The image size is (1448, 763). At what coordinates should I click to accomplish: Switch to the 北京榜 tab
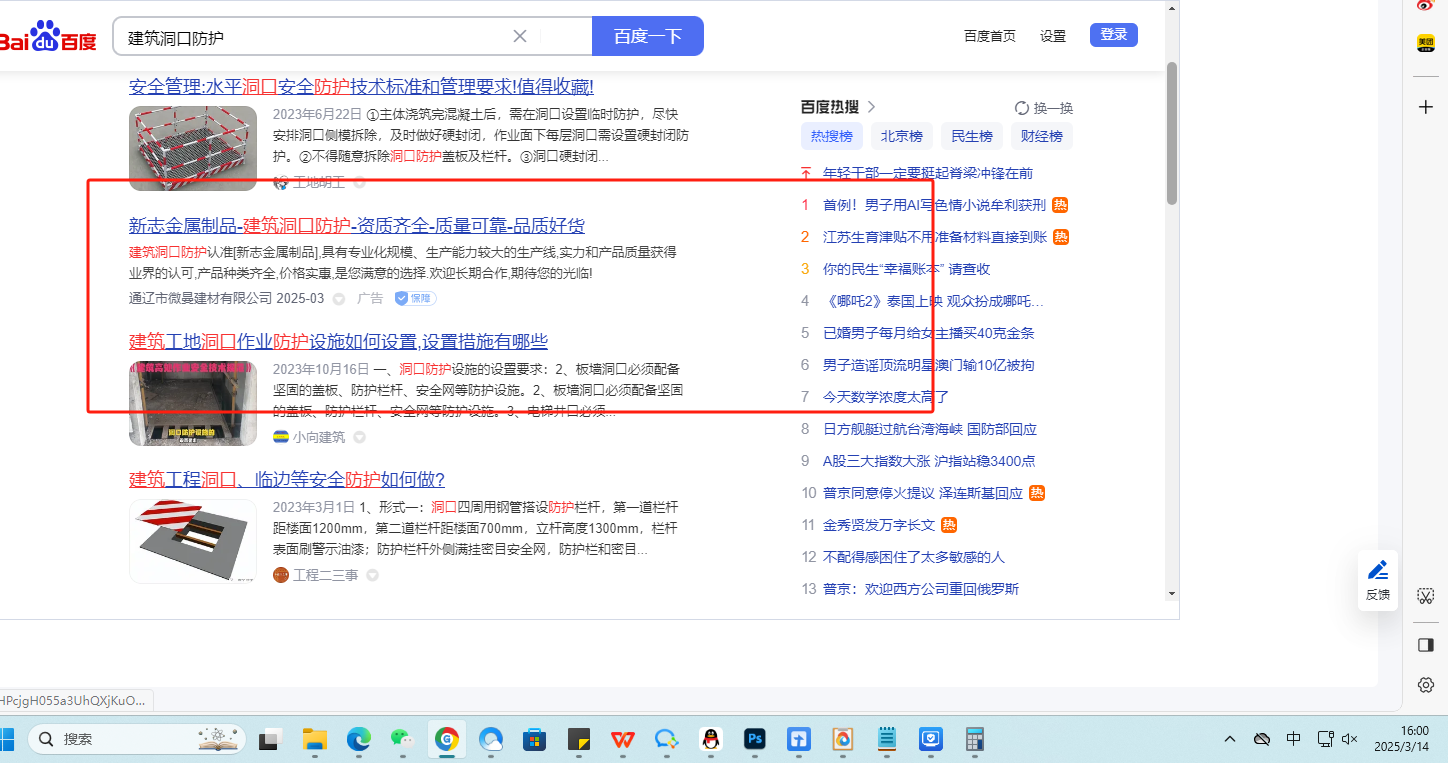click(x=901, y=137)
